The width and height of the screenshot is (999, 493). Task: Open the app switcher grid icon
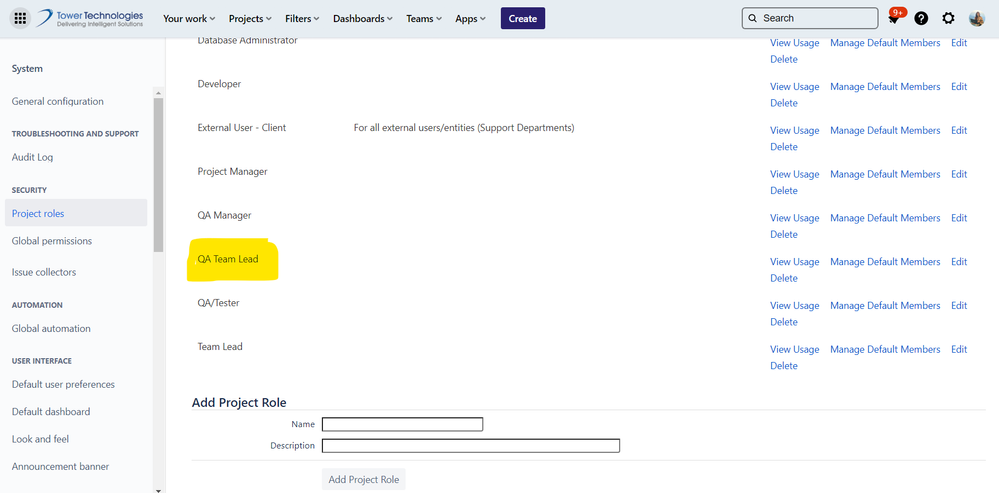(x=20, y=18)
